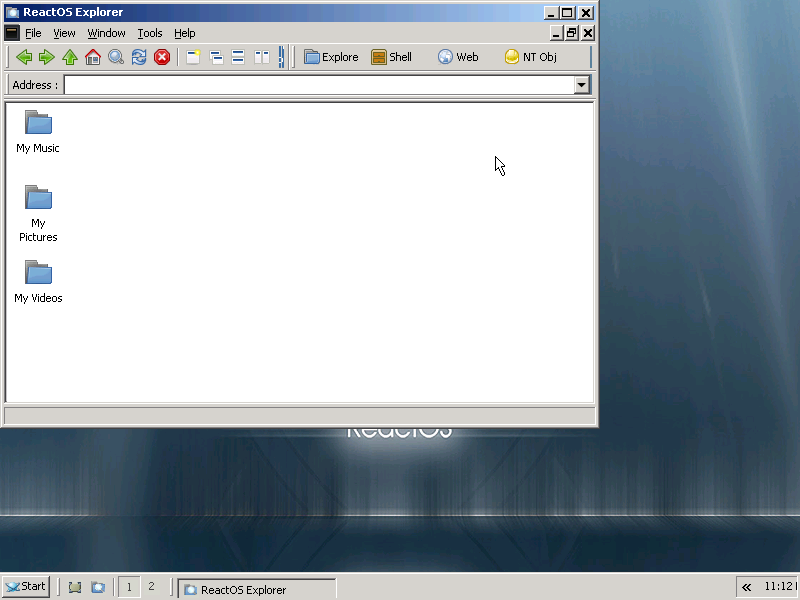
Task: Click the ReactOS Explorer taskbar button
Action: 257,589
